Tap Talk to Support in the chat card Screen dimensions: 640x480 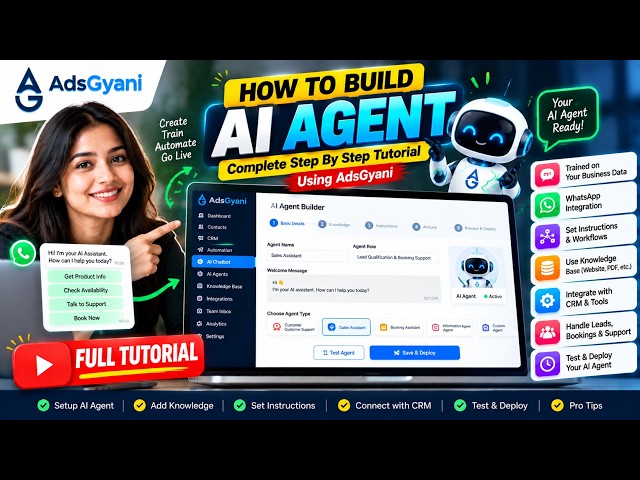tap(86, 304)
